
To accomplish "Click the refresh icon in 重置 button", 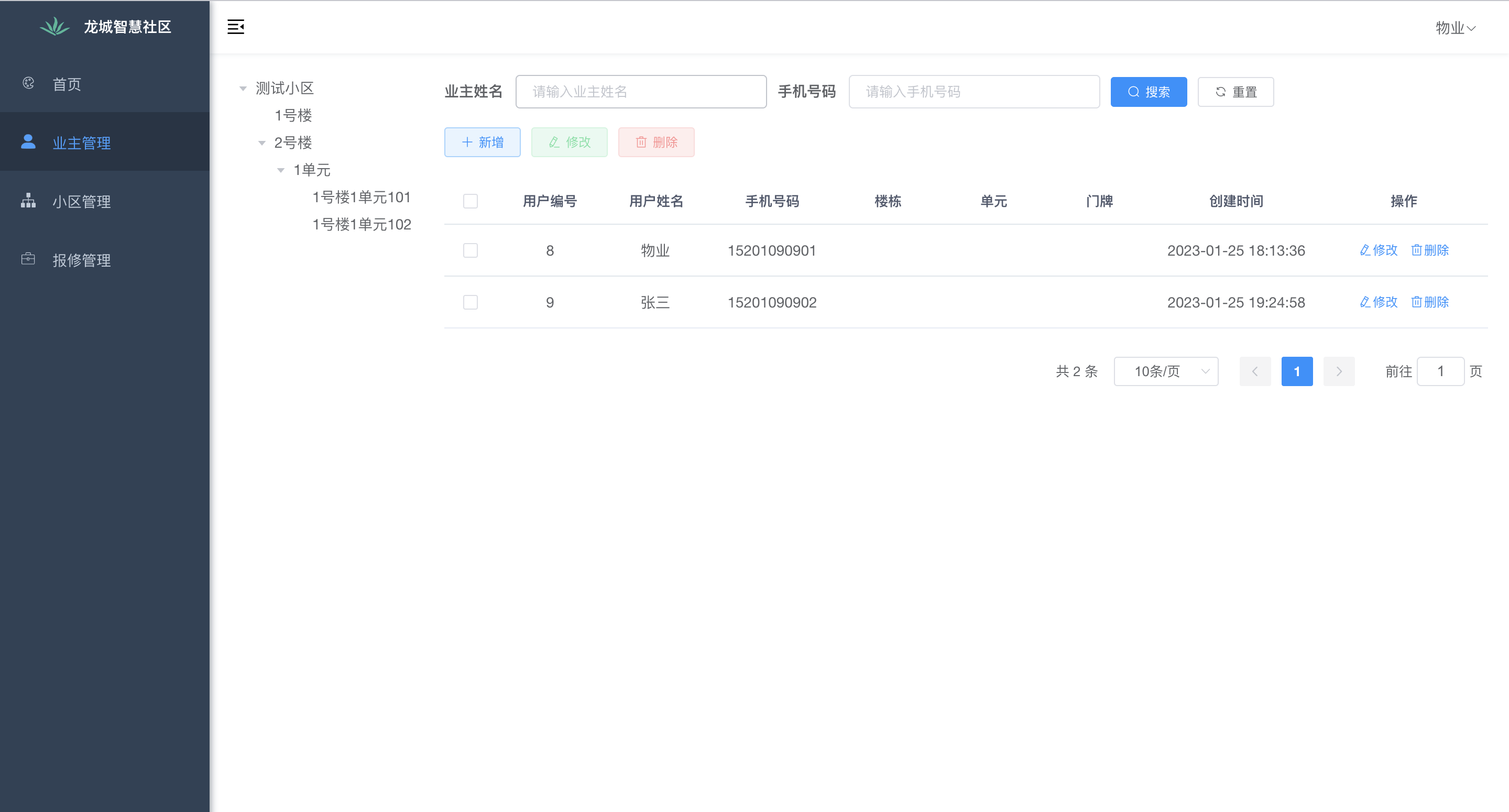I will pyautogui.click(x=1221, y=92).
